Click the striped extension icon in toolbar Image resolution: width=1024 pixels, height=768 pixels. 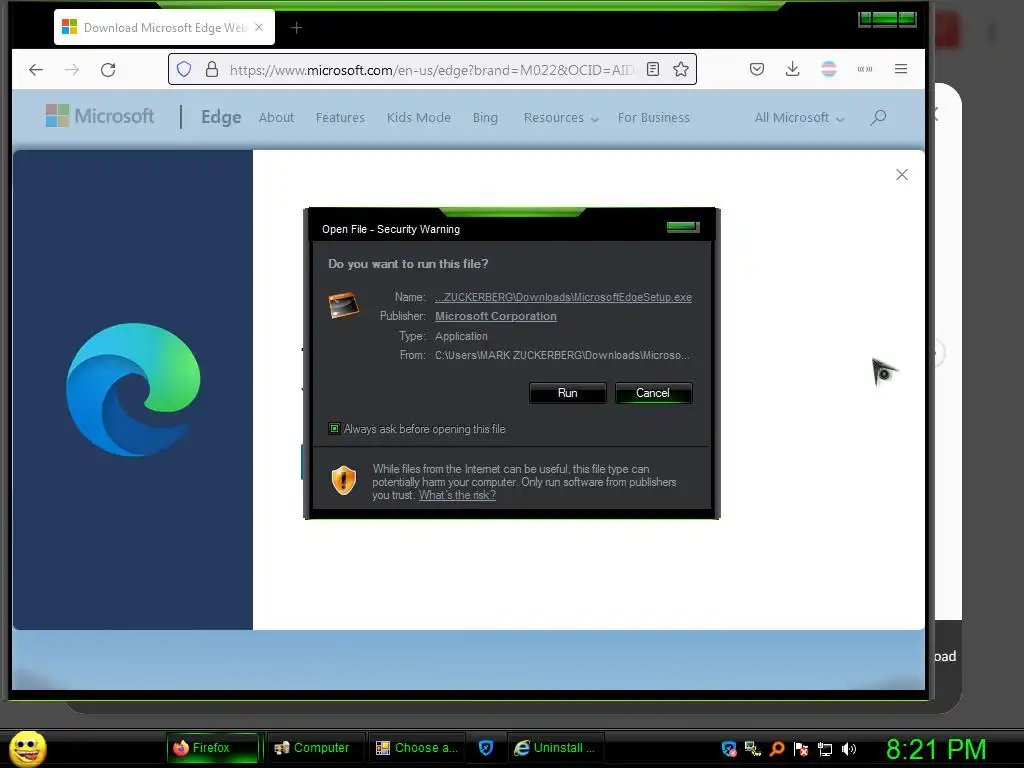click(x=829, y=69)
